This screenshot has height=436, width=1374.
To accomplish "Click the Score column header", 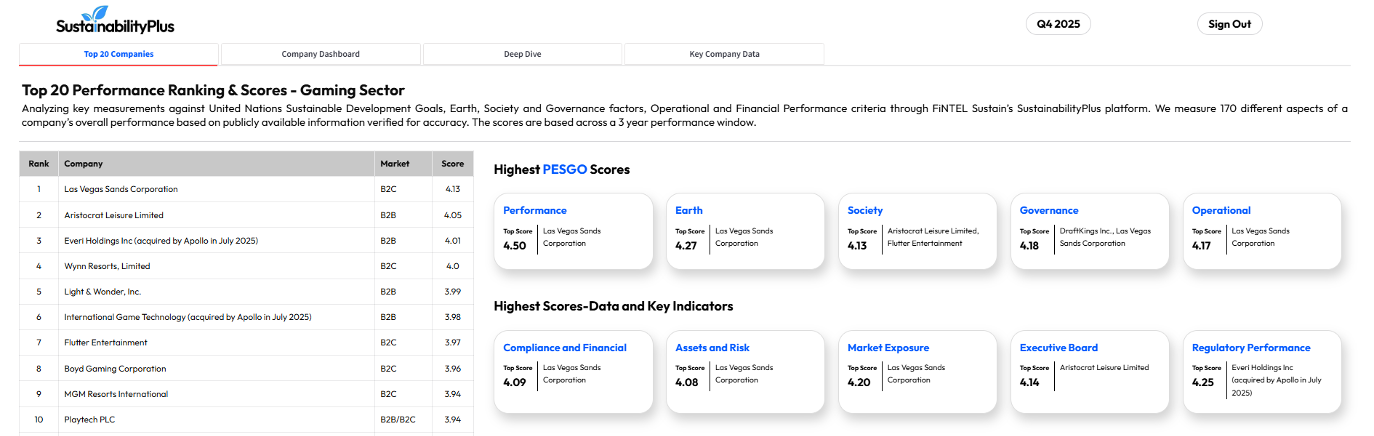I will 453,163.
